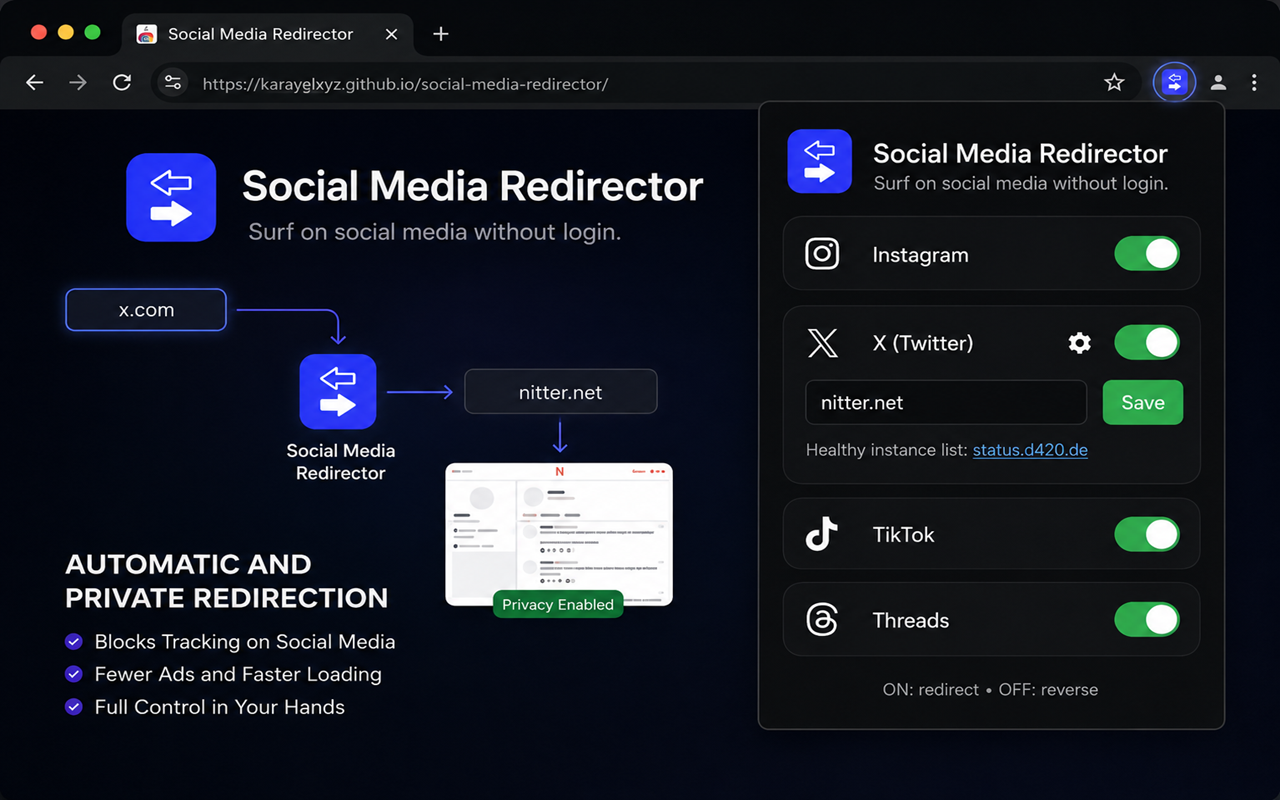
Task: Click the TikTok logo in the popup
Action: (822, 534)
